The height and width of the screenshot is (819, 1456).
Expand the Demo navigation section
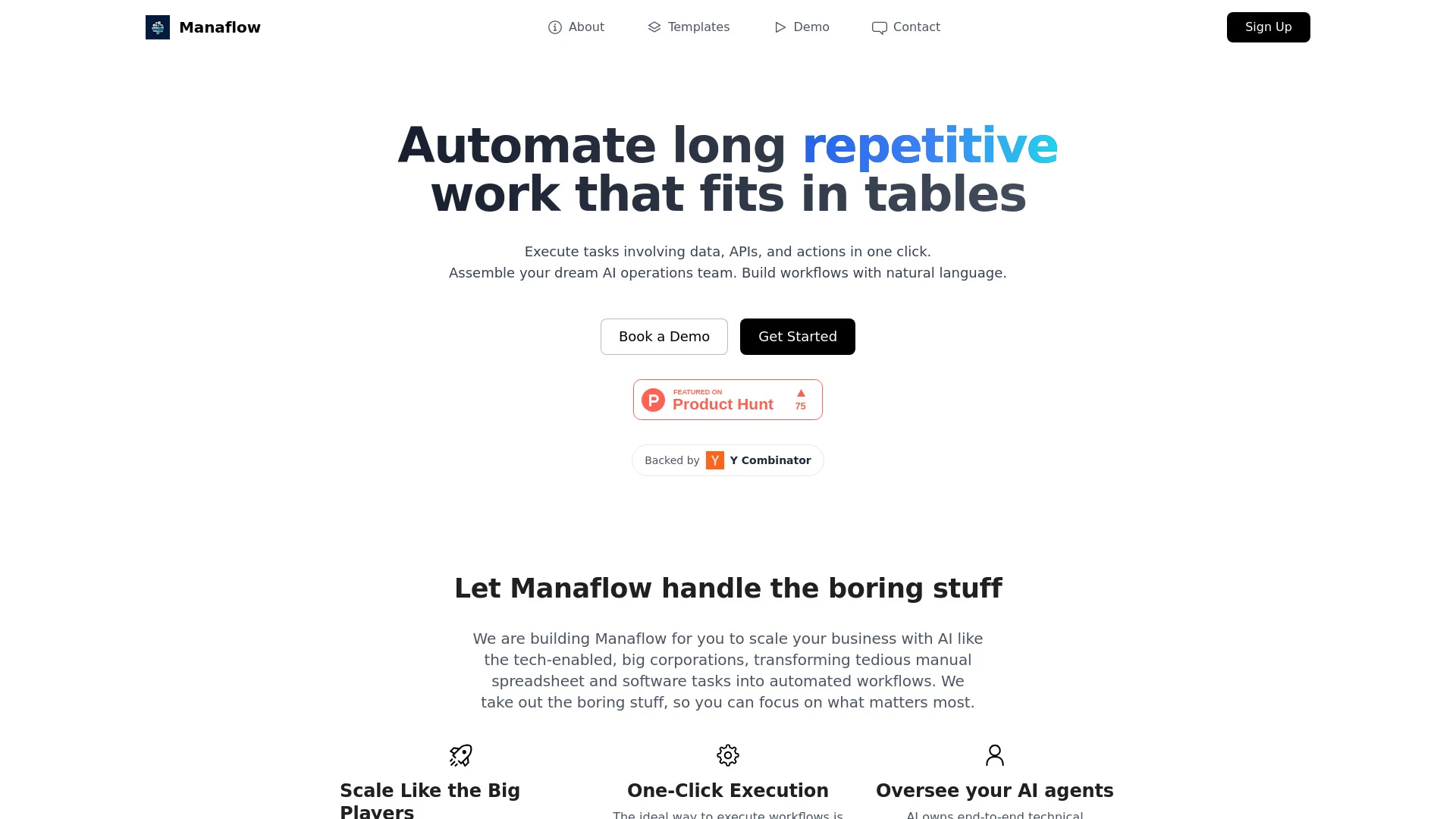tap(801, 27)
